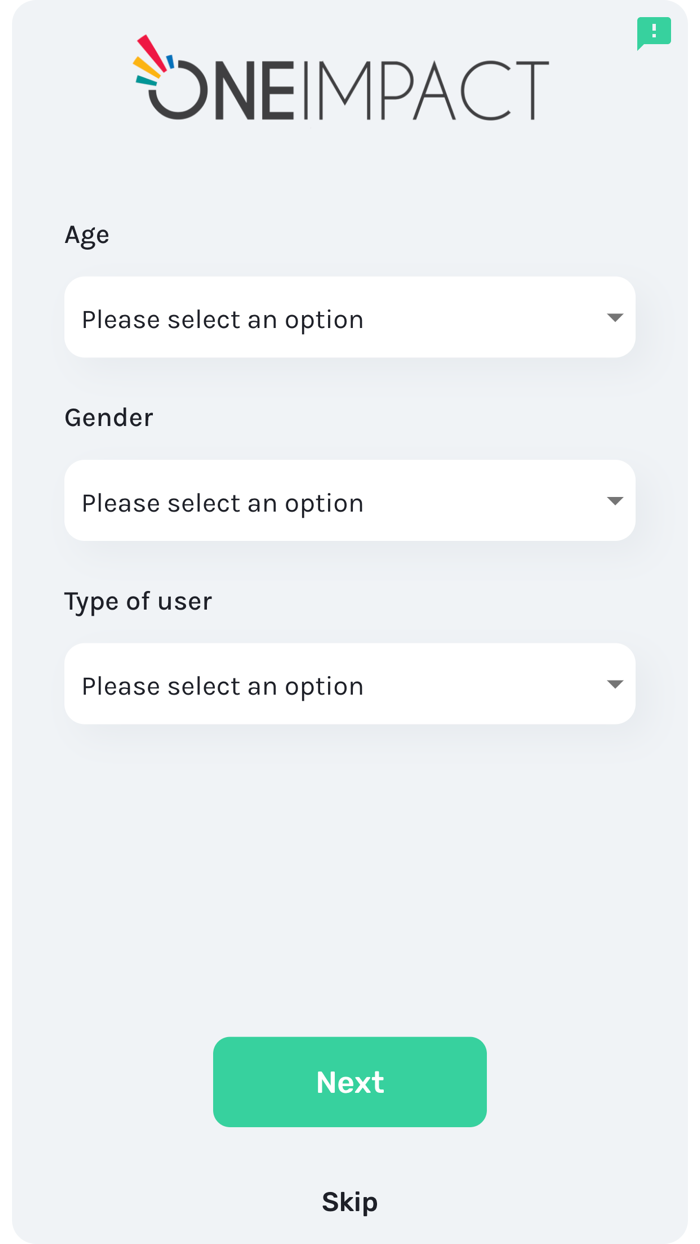
Task: Click the IMPACT word in the logo
Action: [425, 90]
